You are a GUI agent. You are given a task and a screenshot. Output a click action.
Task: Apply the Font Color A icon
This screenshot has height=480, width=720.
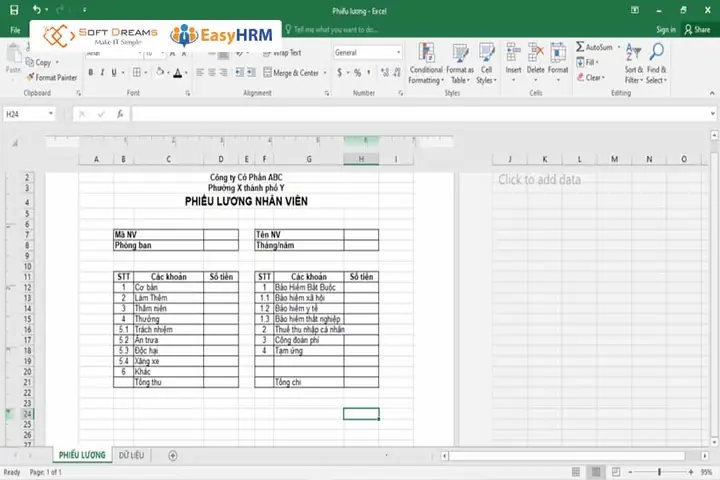click(x=178, y=72)
